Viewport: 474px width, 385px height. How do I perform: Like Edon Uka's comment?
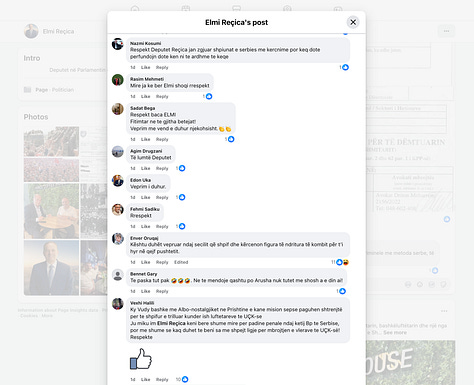145,197
